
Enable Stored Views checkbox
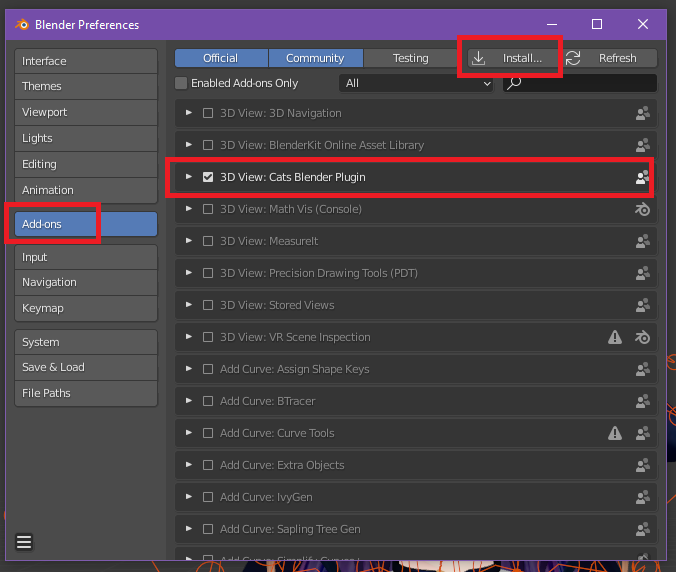[208, 305]
